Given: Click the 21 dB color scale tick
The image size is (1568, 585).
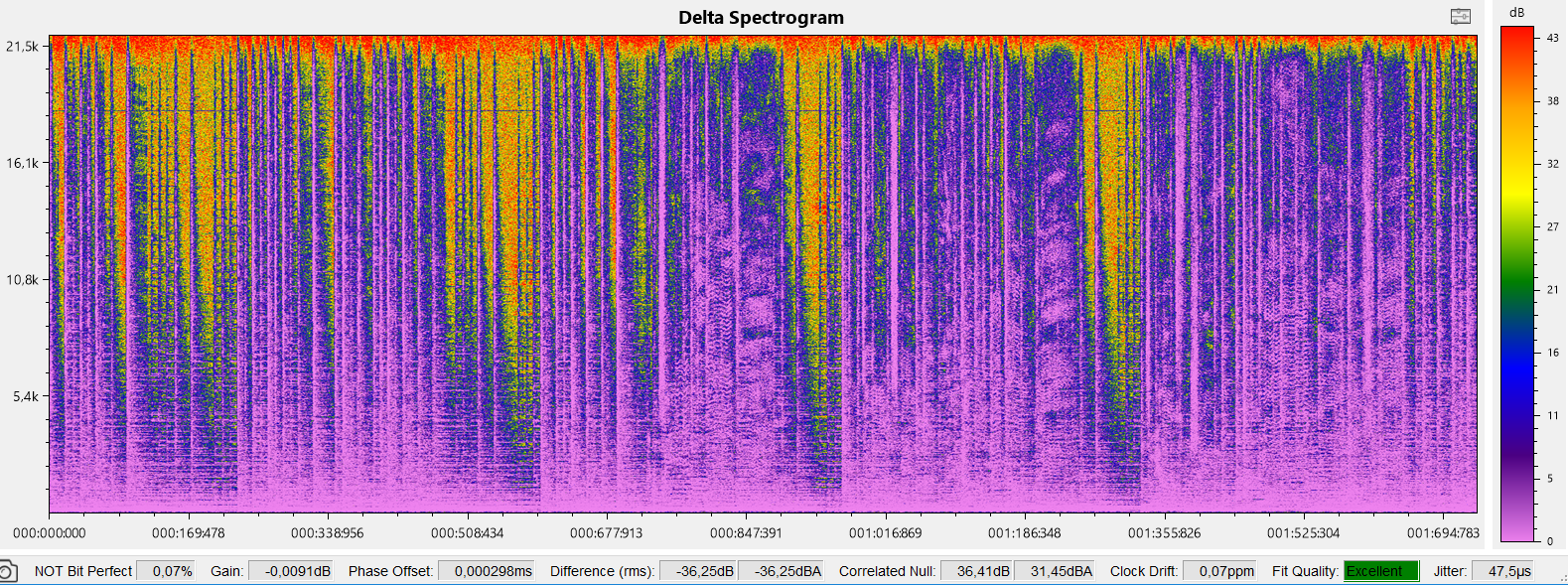Looking at the screenshot, I should click(x=1553, y=290).
